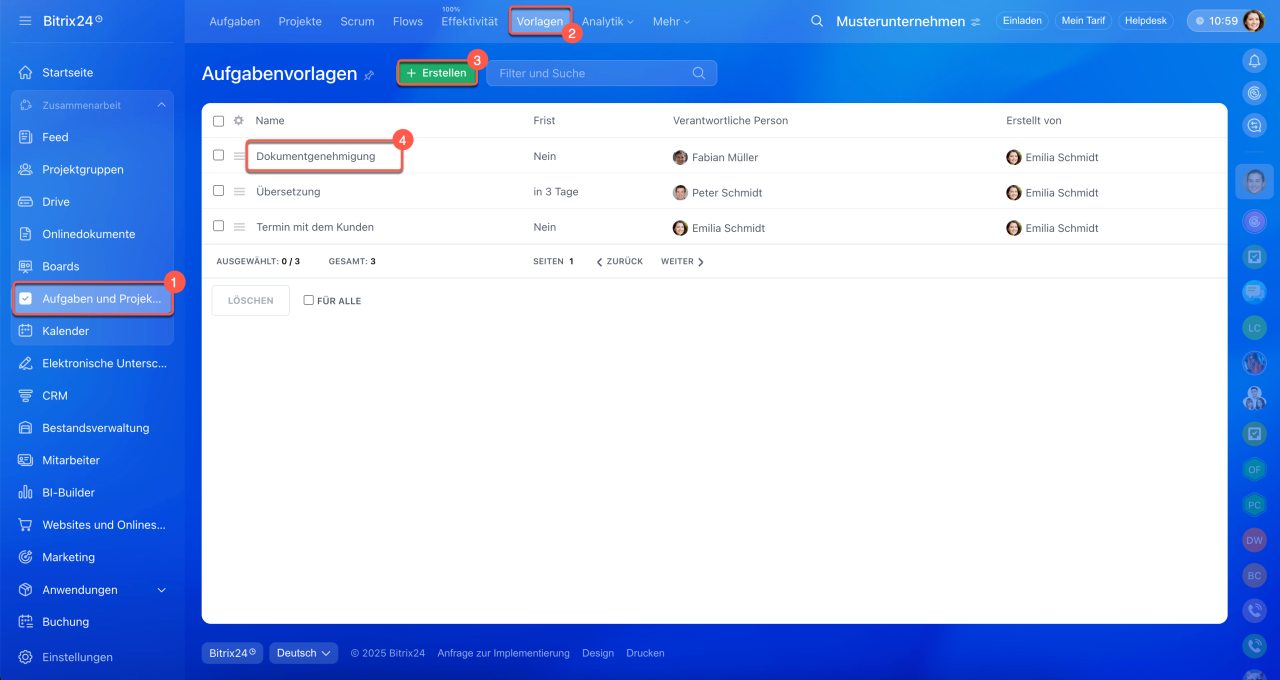Click the Drive sidebar icon
The image size is (1280, 680).
click(26, 202)
